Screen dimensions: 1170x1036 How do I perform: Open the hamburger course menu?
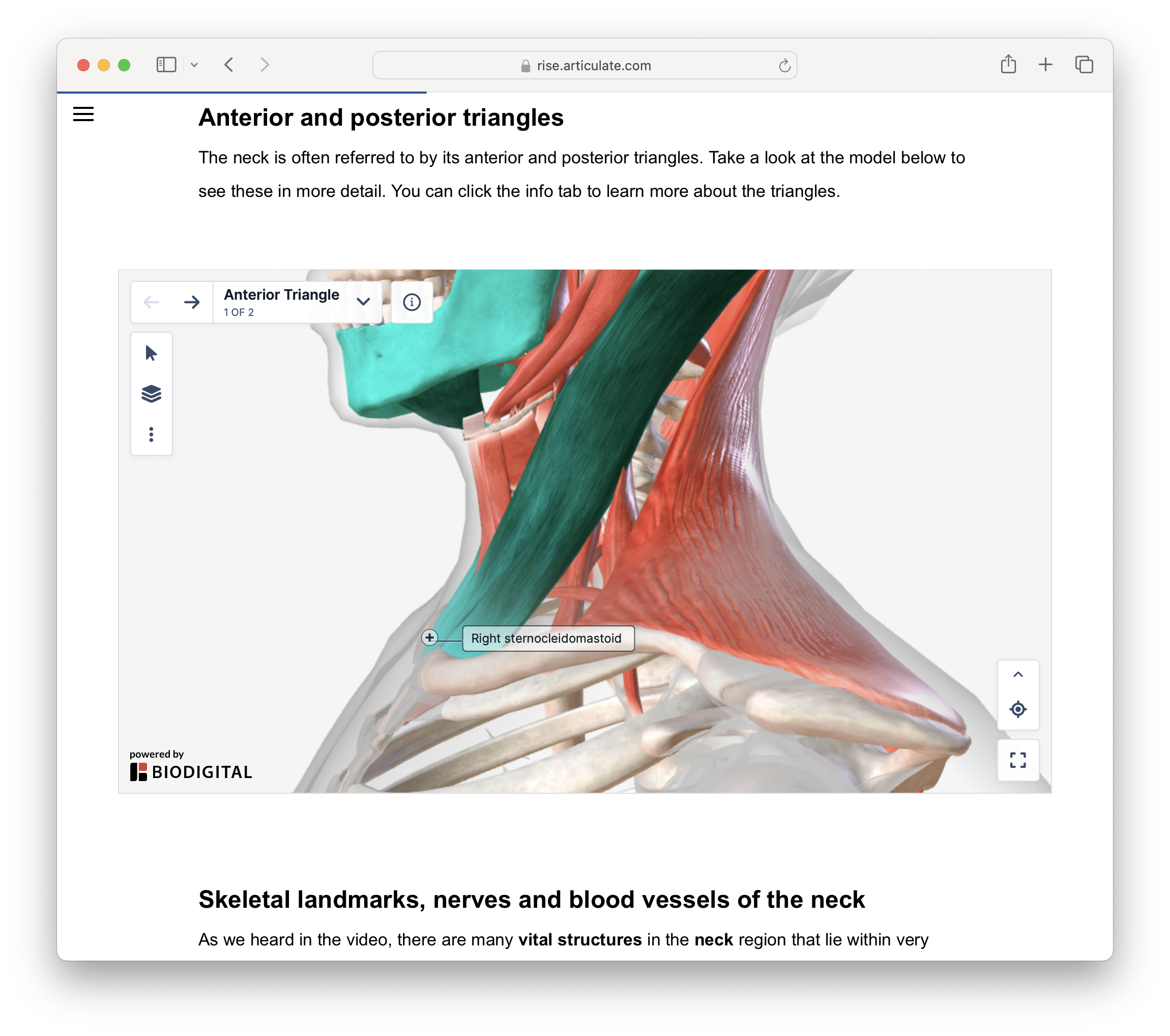83,114
